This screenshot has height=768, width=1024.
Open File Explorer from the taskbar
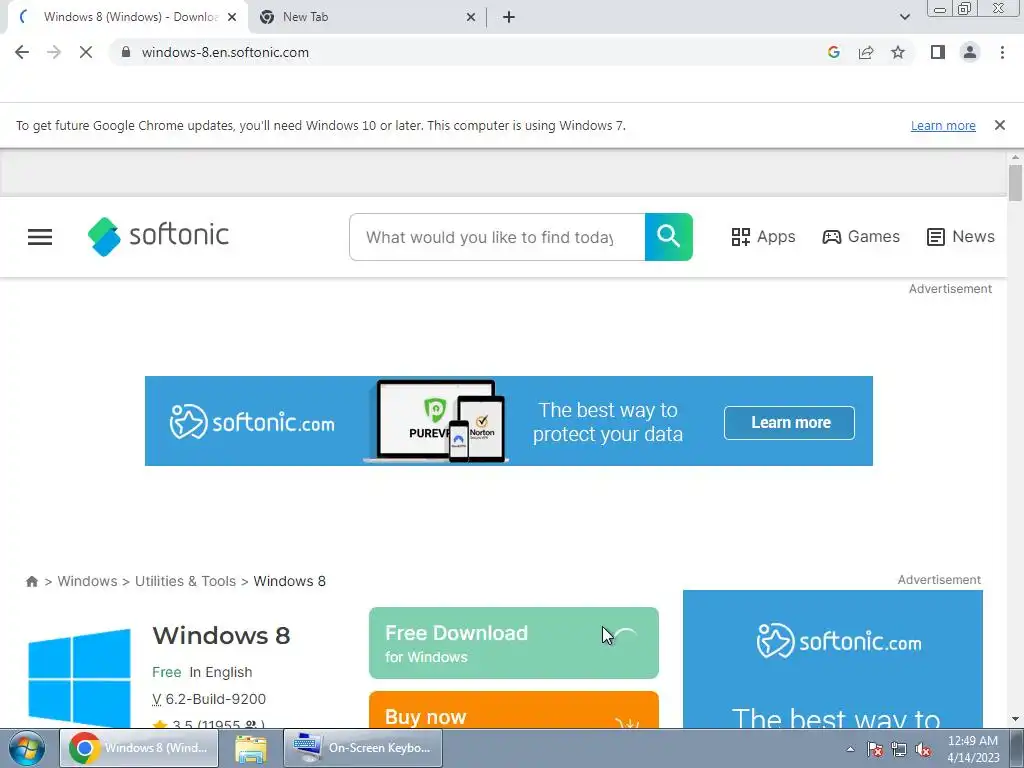251,748
